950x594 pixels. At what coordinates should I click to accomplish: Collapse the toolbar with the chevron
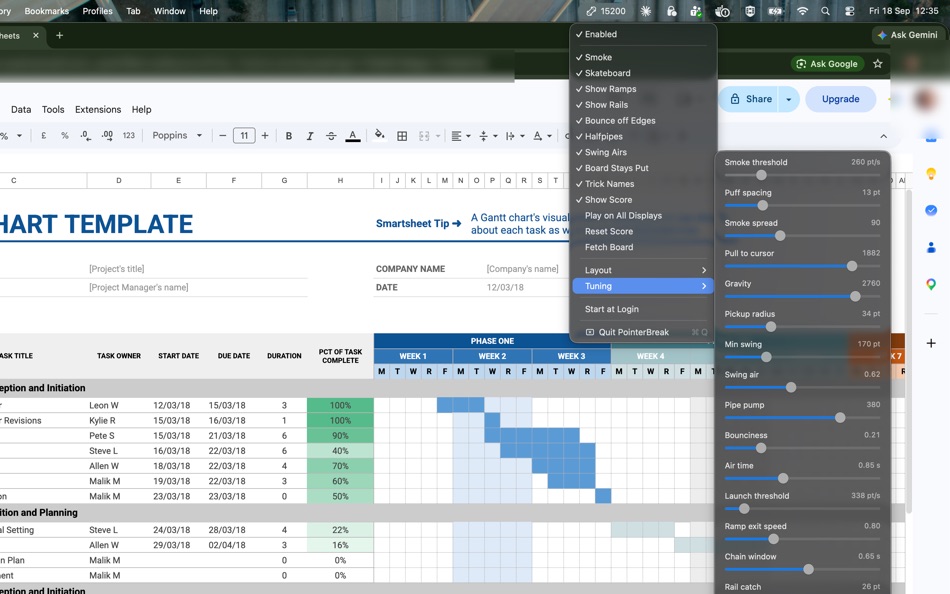pos(883,136)
